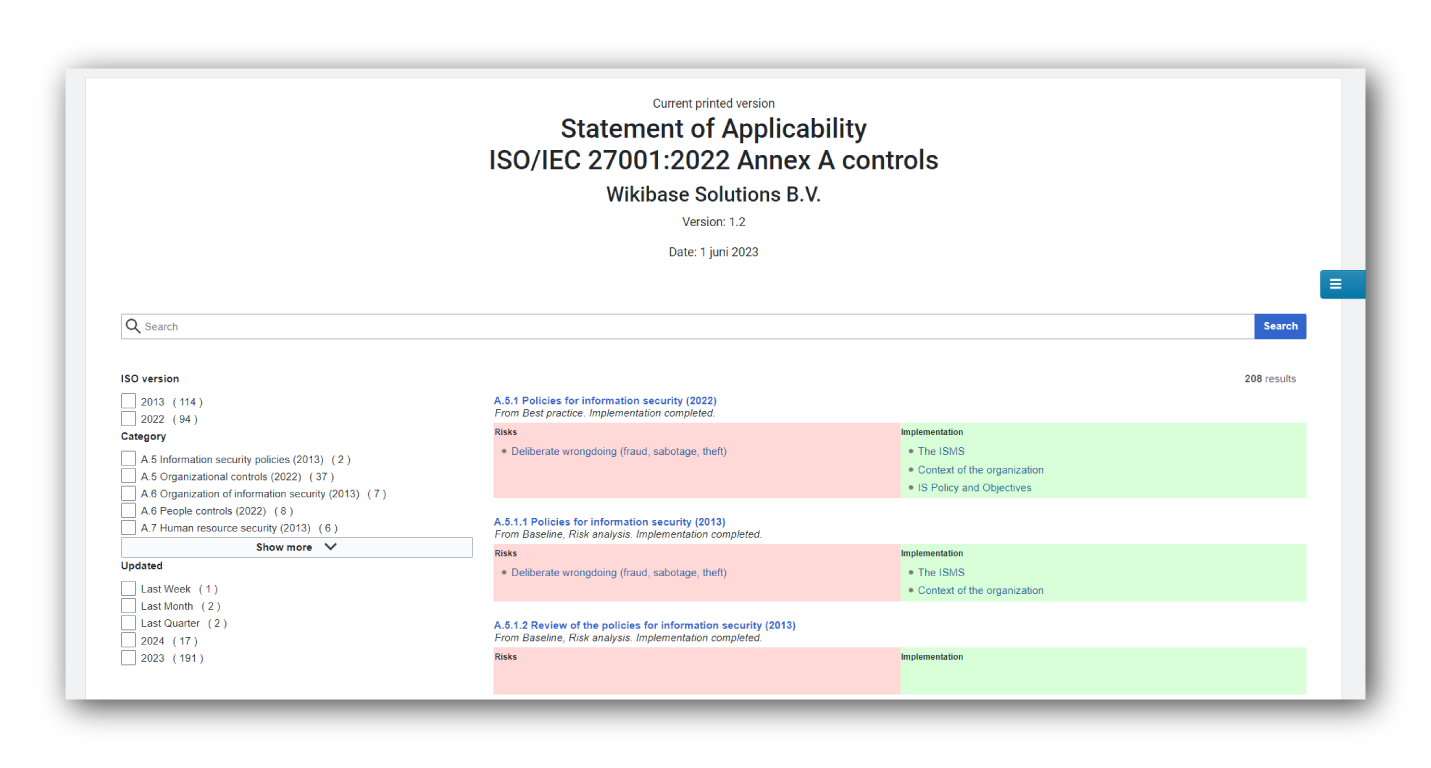This screenshot has width=1431, height=768.
Task: Check "A.5 Information security policies (2013)" filter
Action: click(x=128, y=458)
